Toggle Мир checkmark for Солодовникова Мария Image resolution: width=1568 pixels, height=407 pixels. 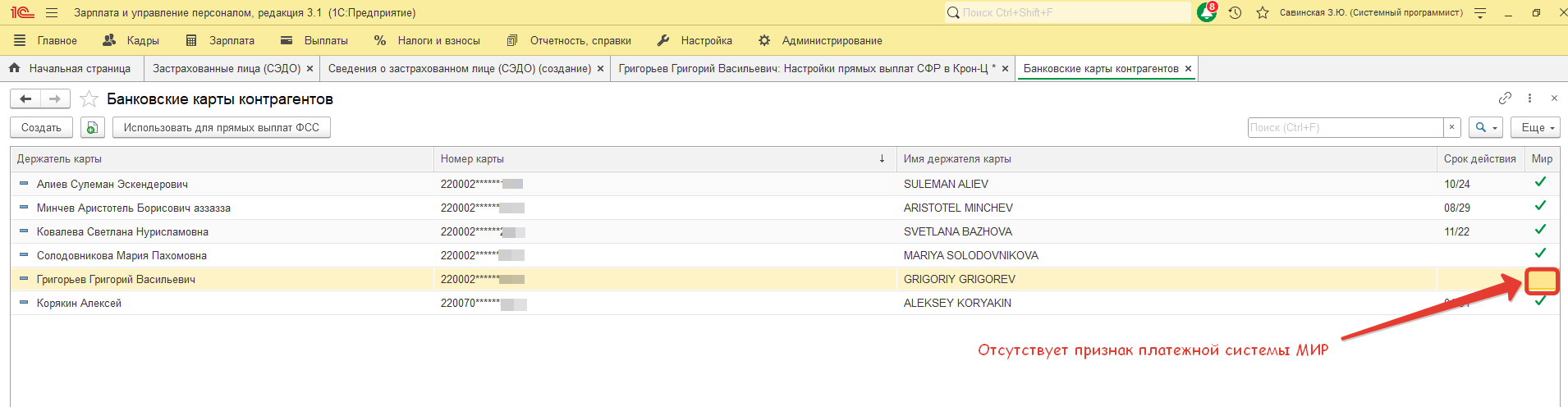pos(1540,254)
